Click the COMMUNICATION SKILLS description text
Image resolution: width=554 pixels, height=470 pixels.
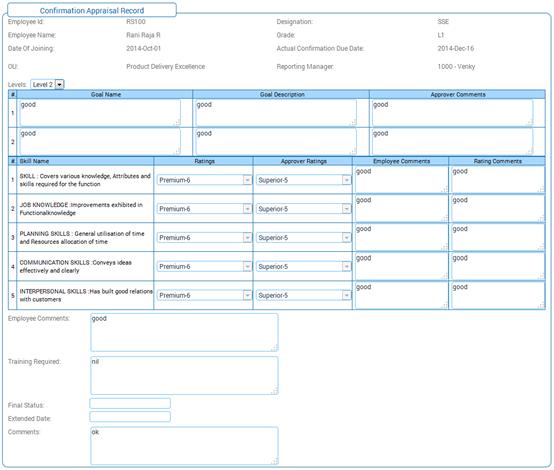pos(76,266)
